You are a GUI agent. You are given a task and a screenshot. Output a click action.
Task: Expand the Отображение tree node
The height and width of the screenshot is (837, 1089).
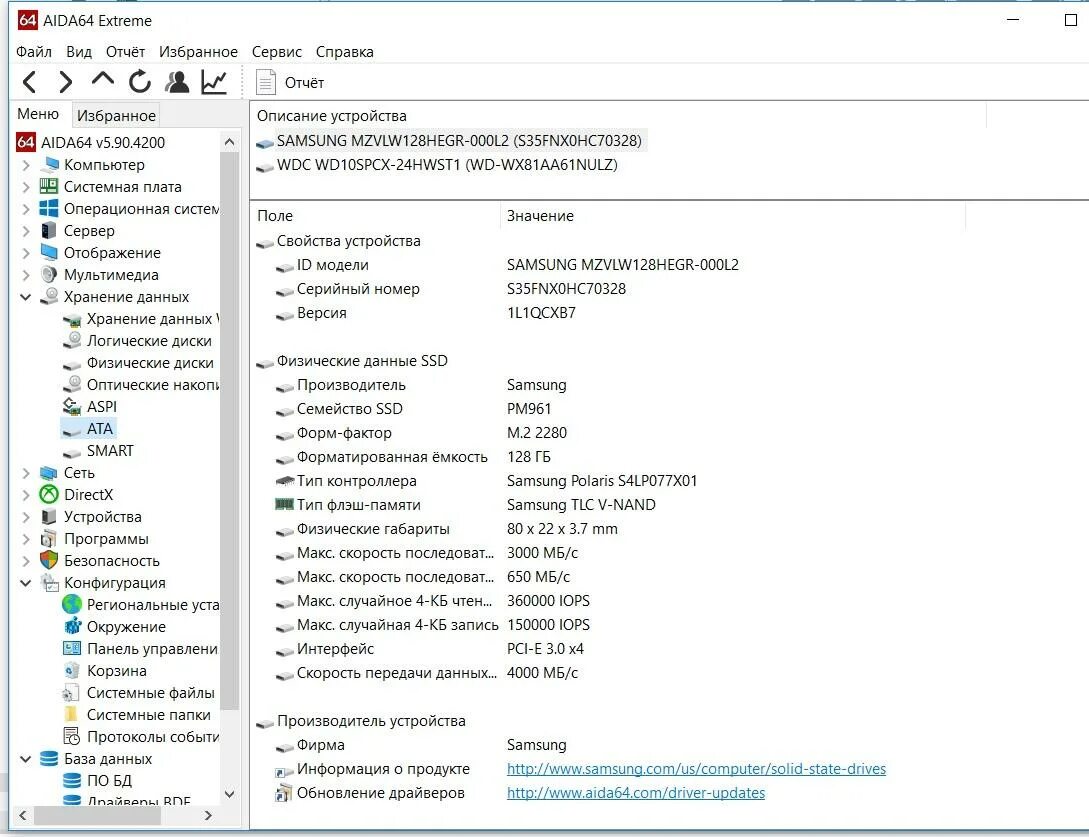click(x=26, y=254)
